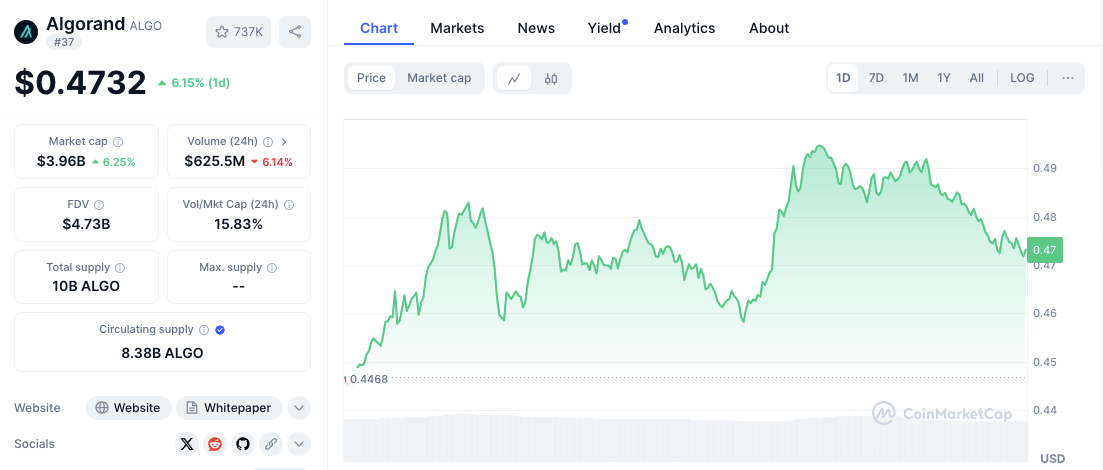This screenshot has height=470, width=1103.
Task: Enable LOG scale on chart
Action: (x=1022, y=78)
